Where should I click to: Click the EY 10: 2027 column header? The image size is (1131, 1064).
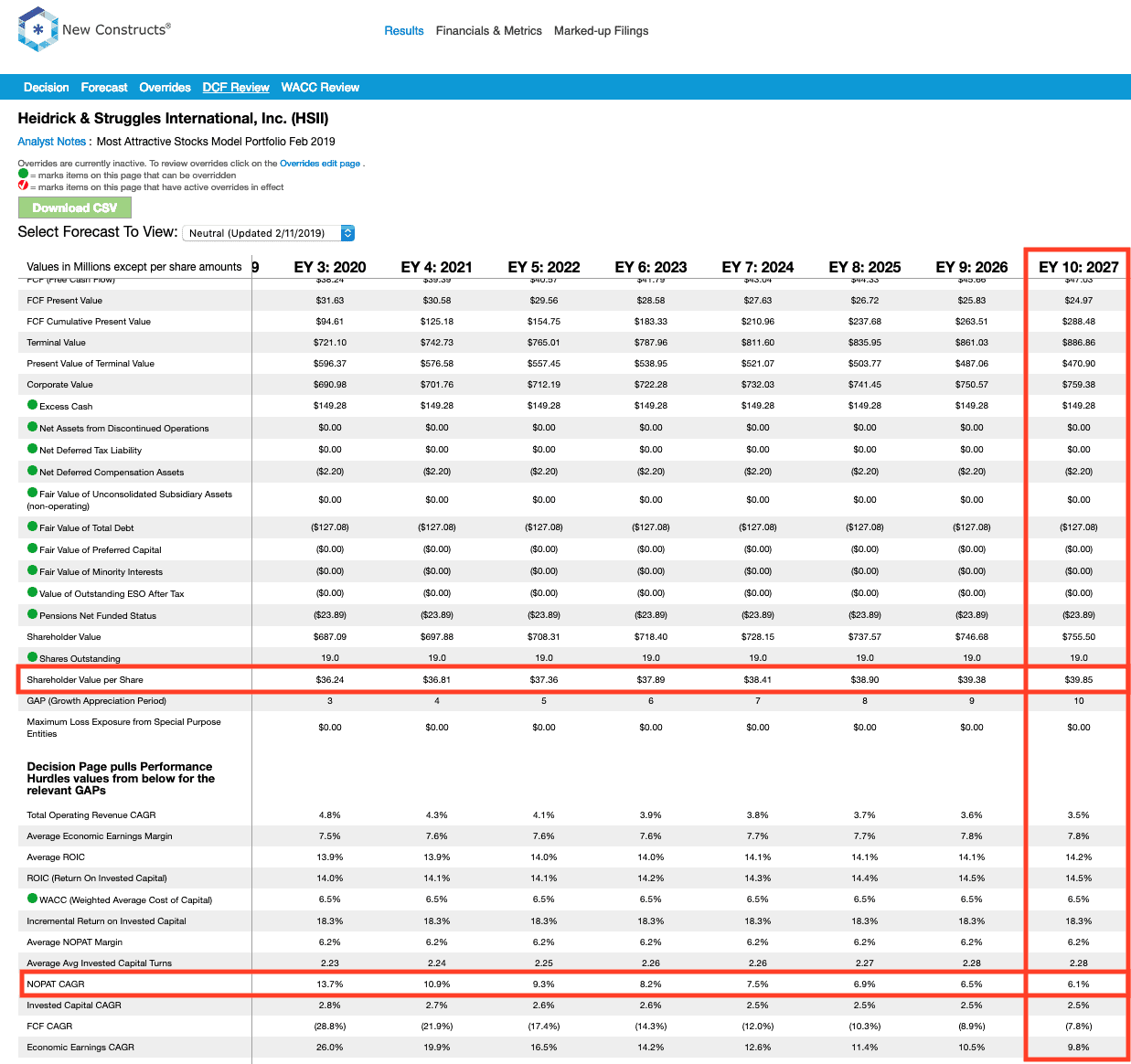[1079, 267]
